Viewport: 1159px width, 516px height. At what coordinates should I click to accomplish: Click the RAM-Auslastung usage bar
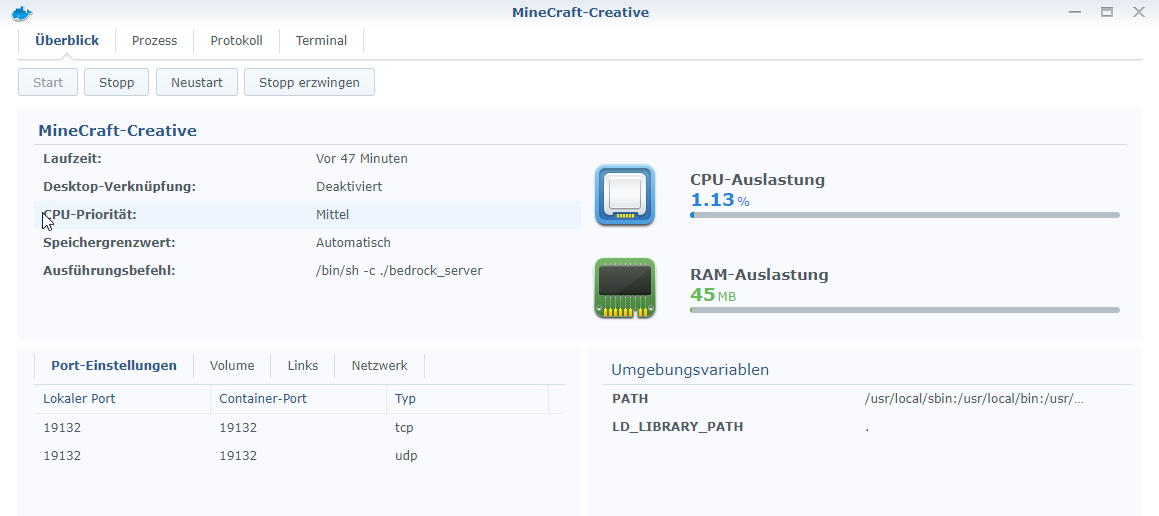(904, 310)
